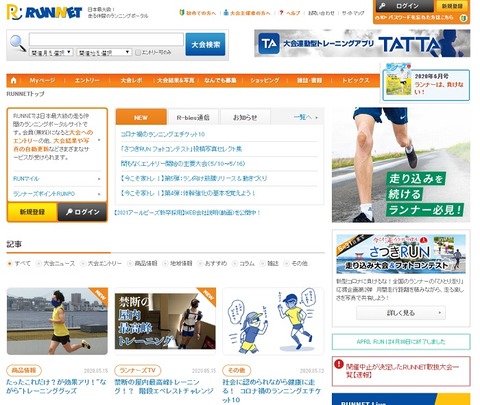The width and height of the screenshot is (480, 405).
Task: Click the ランナーズTV category tag
Action: [x=138, y=370]
